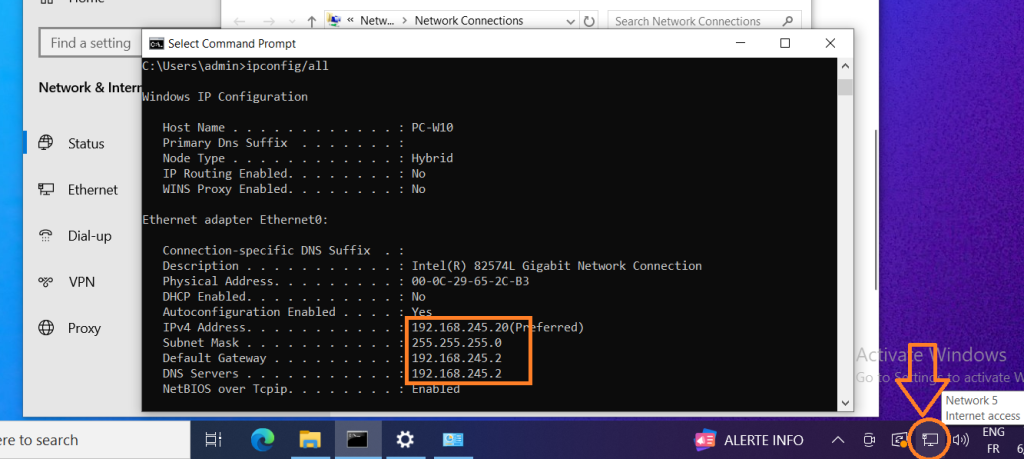Click the Search Network Connections box
This screenshot has height=459, width=1024.
point(700,21)
